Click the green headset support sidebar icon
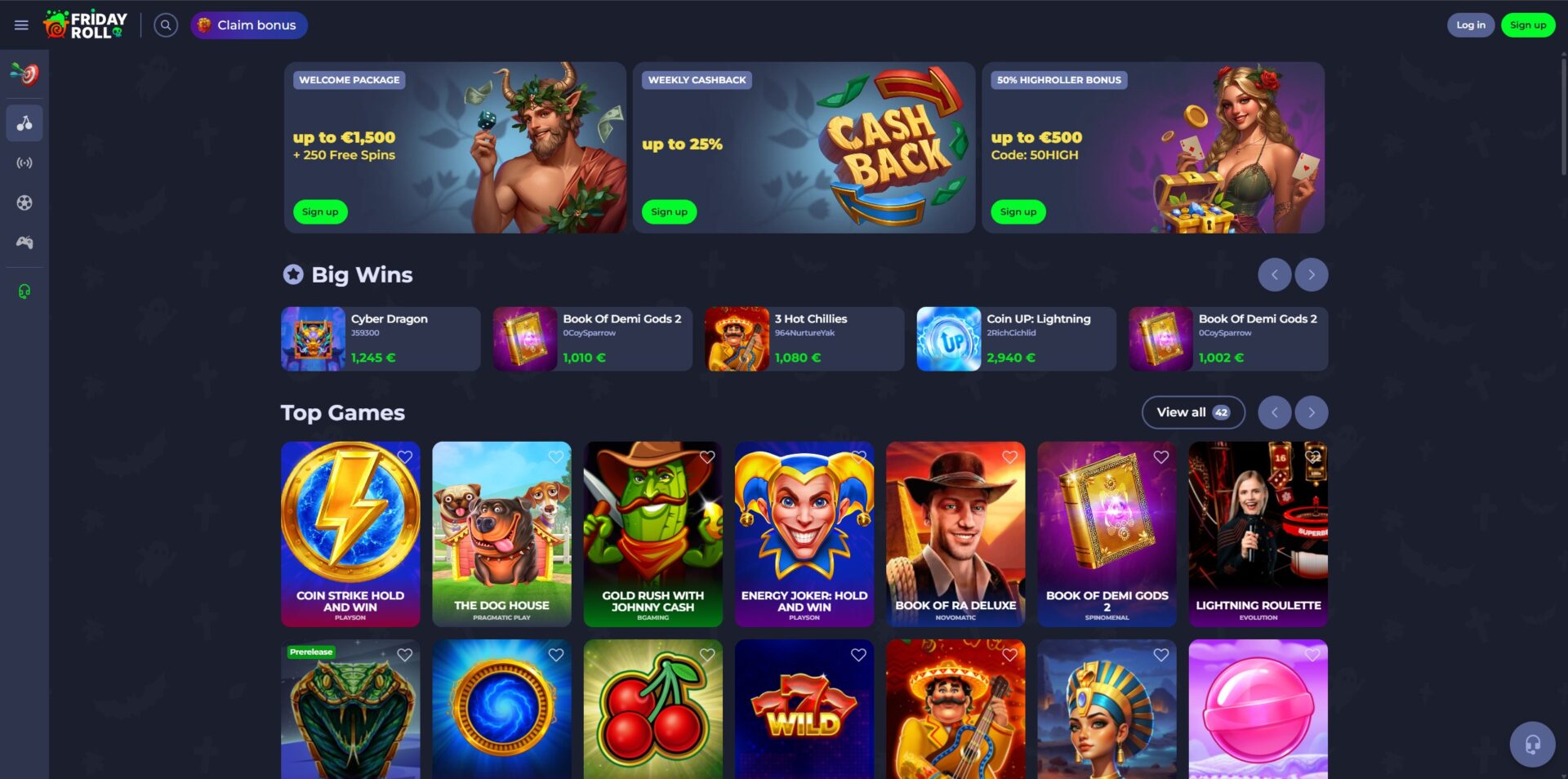This screenshot has height=779, width=1568. pos(24,292)
